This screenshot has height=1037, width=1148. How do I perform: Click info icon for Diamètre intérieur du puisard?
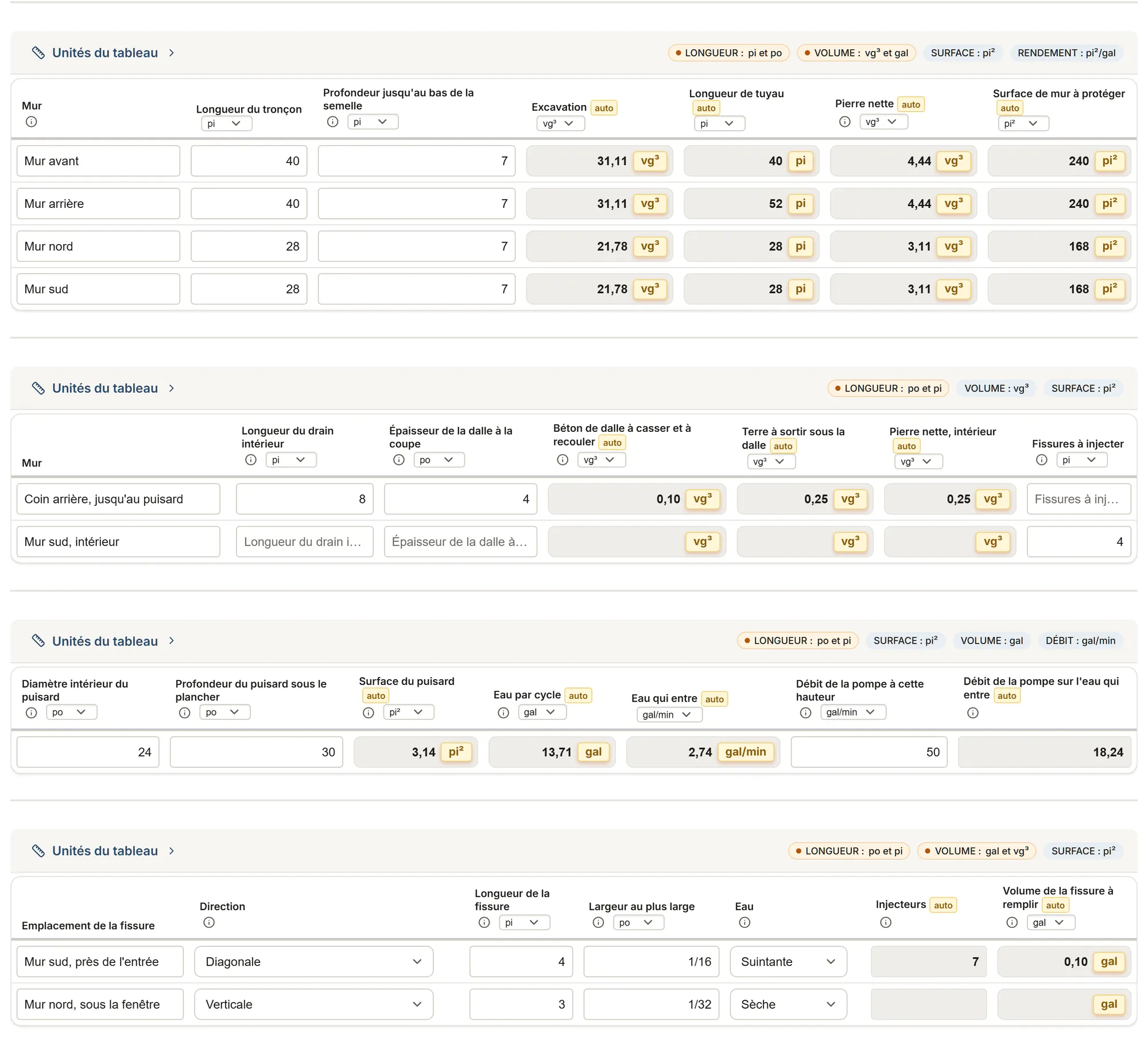coord(32,713)
